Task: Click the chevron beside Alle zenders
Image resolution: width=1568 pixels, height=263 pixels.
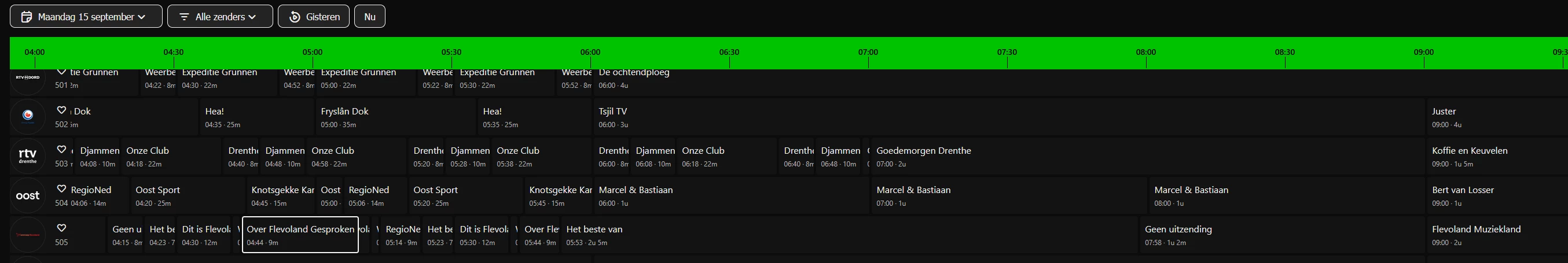Action: point(252,17)
